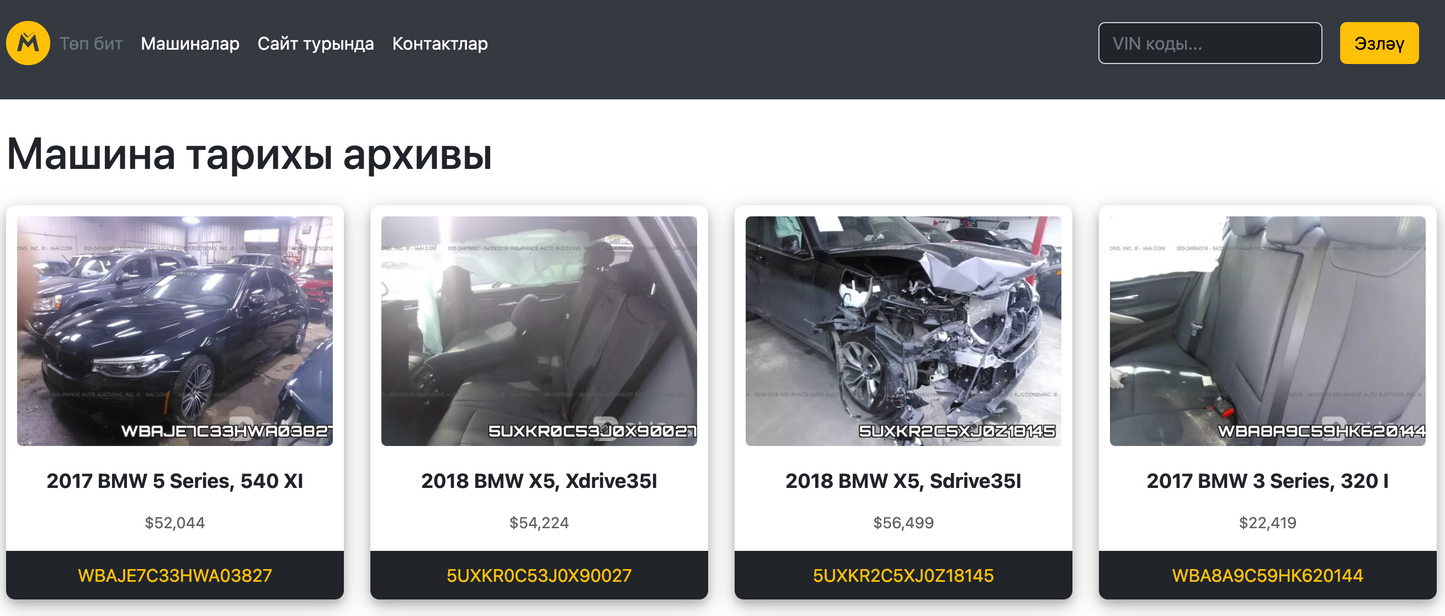This screenshot has width=1445, height=616.
Task: Follow the VIN link WBAJE7C33HWA03827
Action: point(175,576)
